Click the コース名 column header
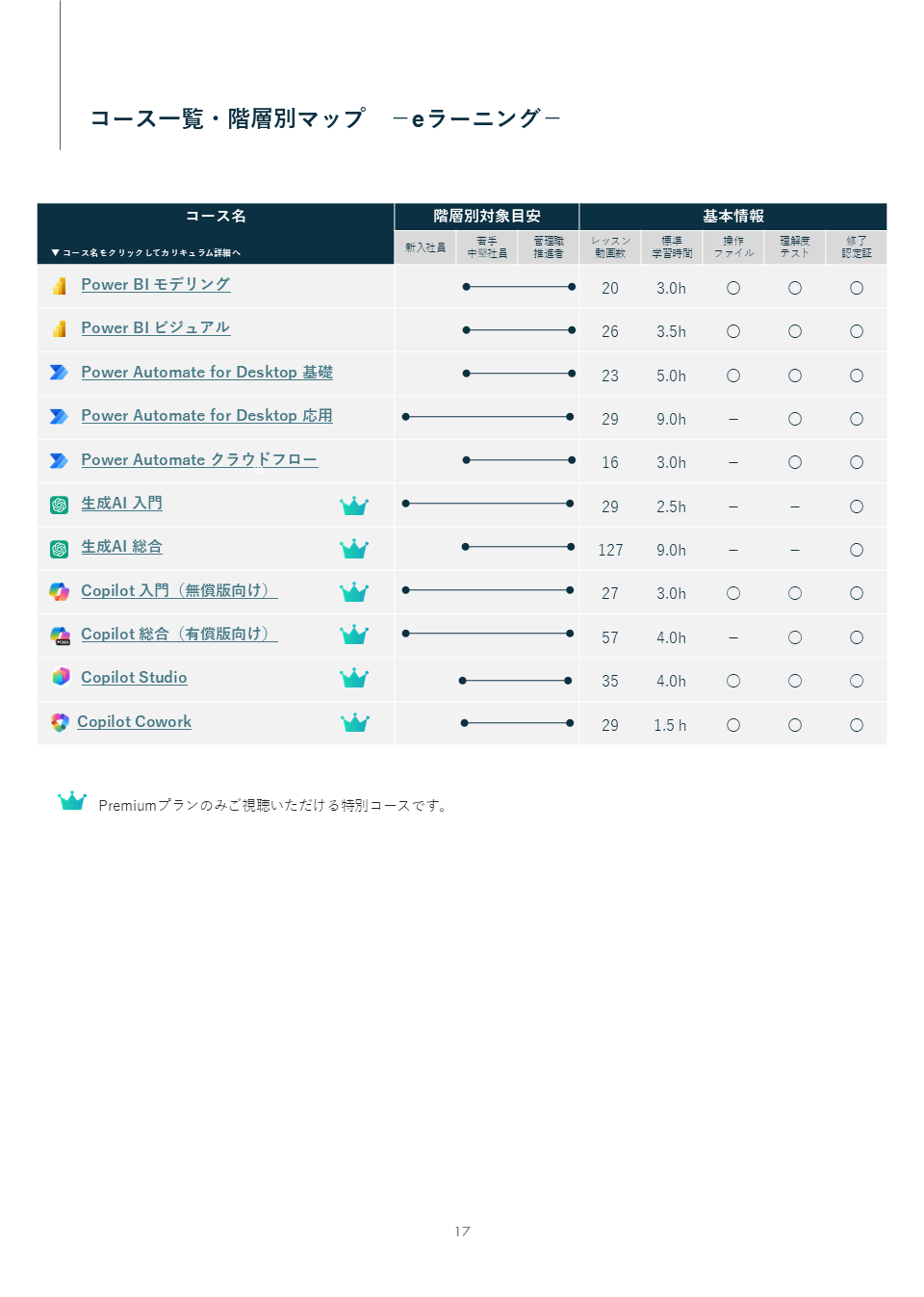 [216, 216]
